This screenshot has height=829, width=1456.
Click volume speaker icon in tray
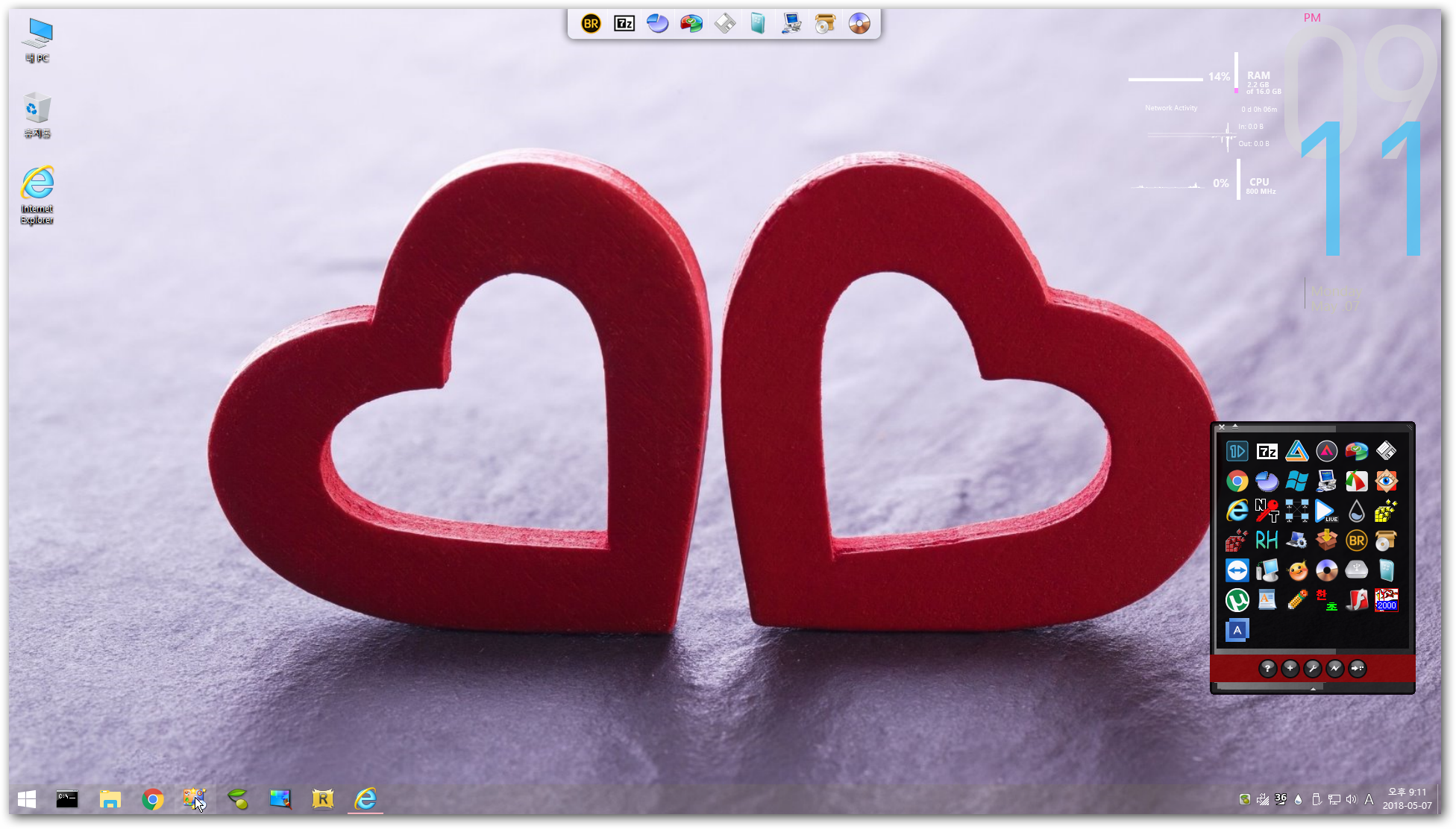1352,799
